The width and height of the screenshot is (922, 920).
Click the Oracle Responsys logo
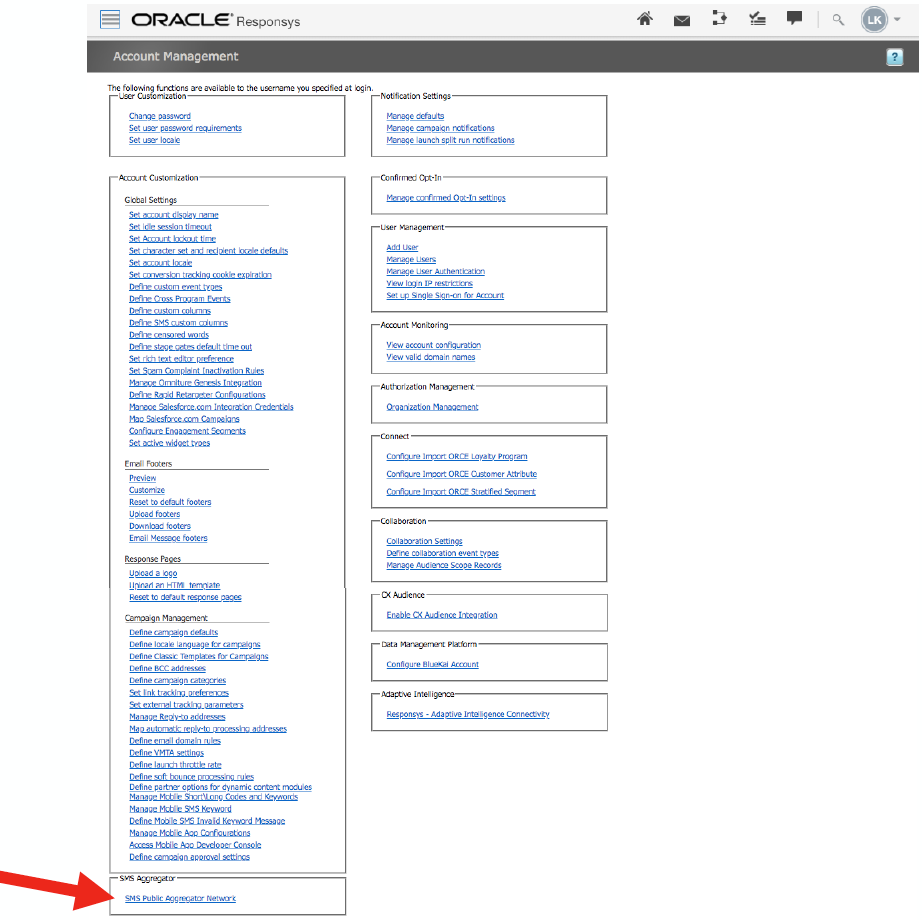215,20
